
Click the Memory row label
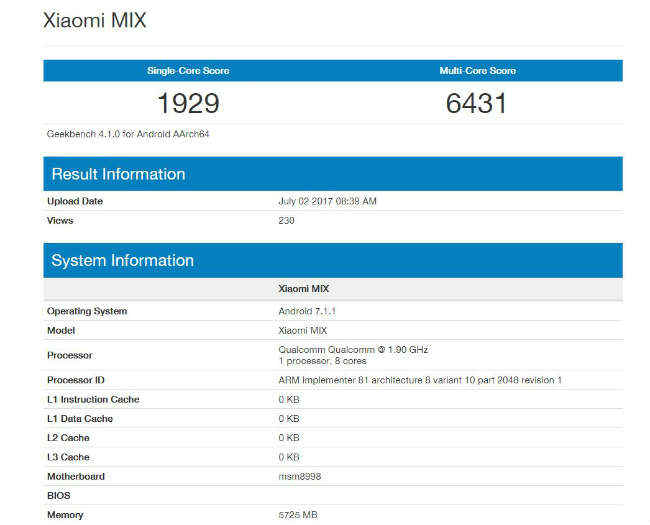65,515
